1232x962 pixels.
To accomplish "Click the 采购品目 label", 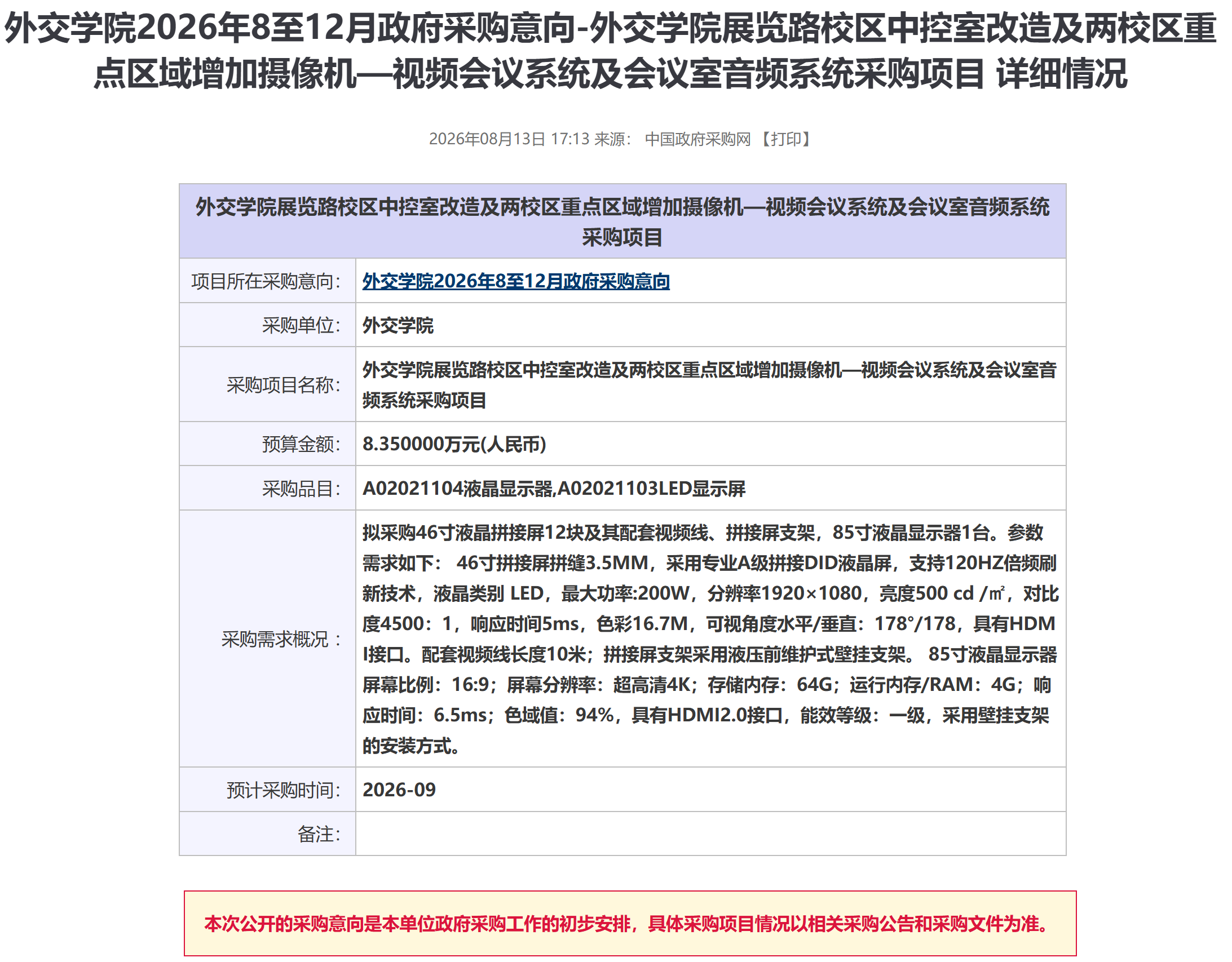I will 301,489.
